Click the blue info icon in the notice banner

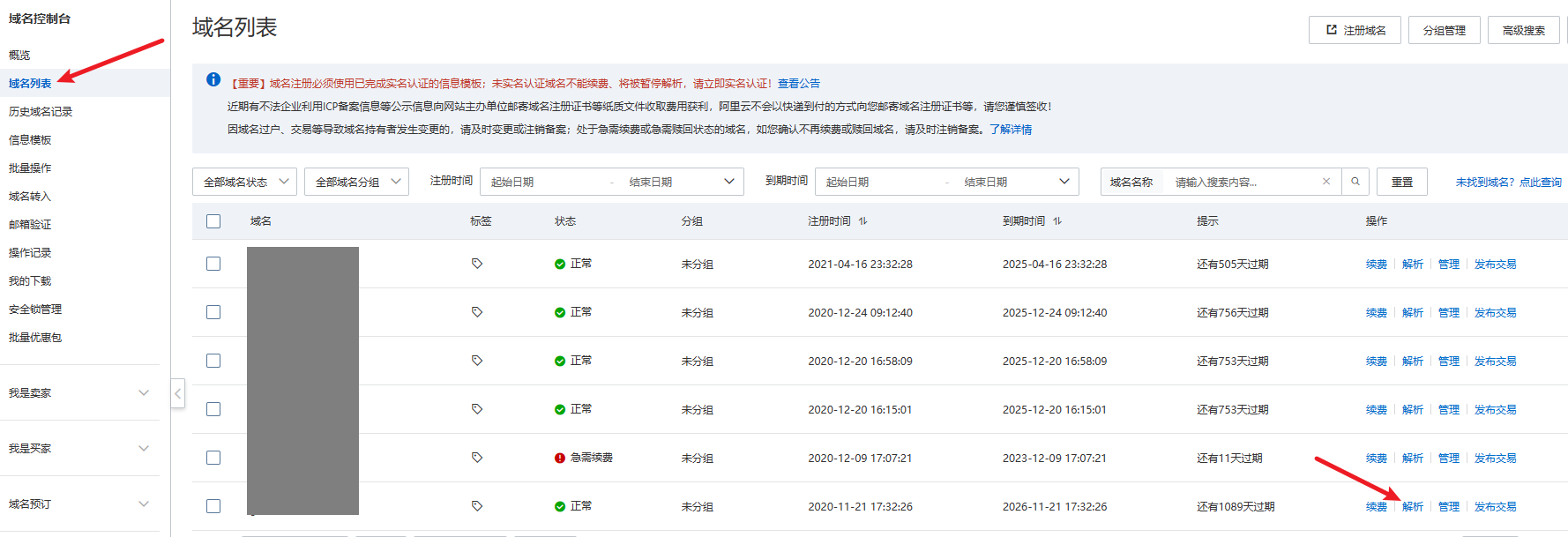213,79
